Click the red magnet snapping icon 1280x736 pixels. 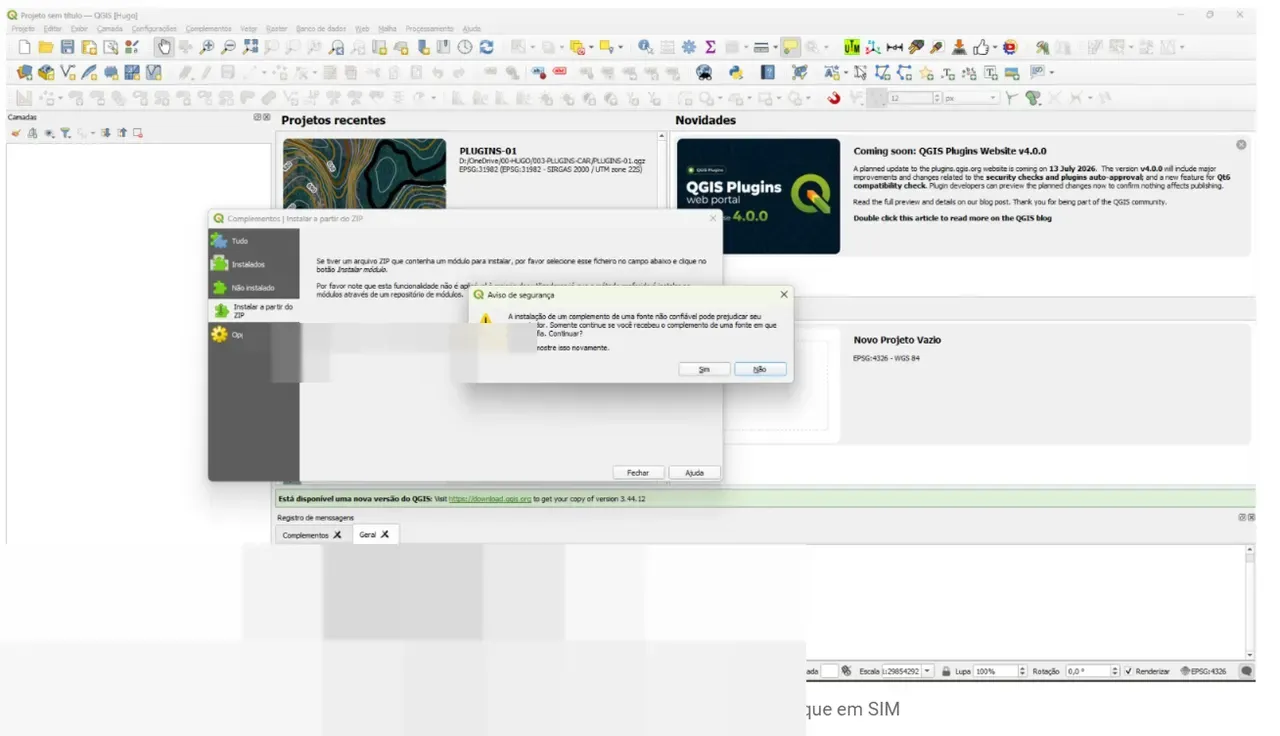834,98
